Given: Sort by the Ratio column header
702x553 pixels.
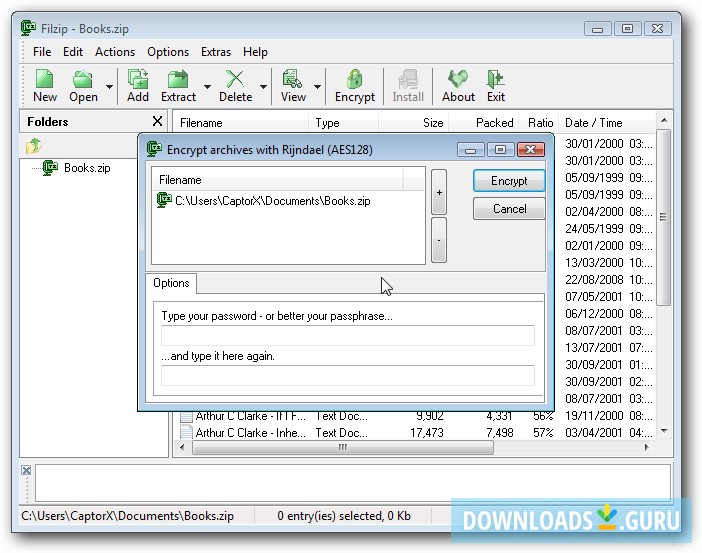Looking at the screenshot, I should point(539,123).
